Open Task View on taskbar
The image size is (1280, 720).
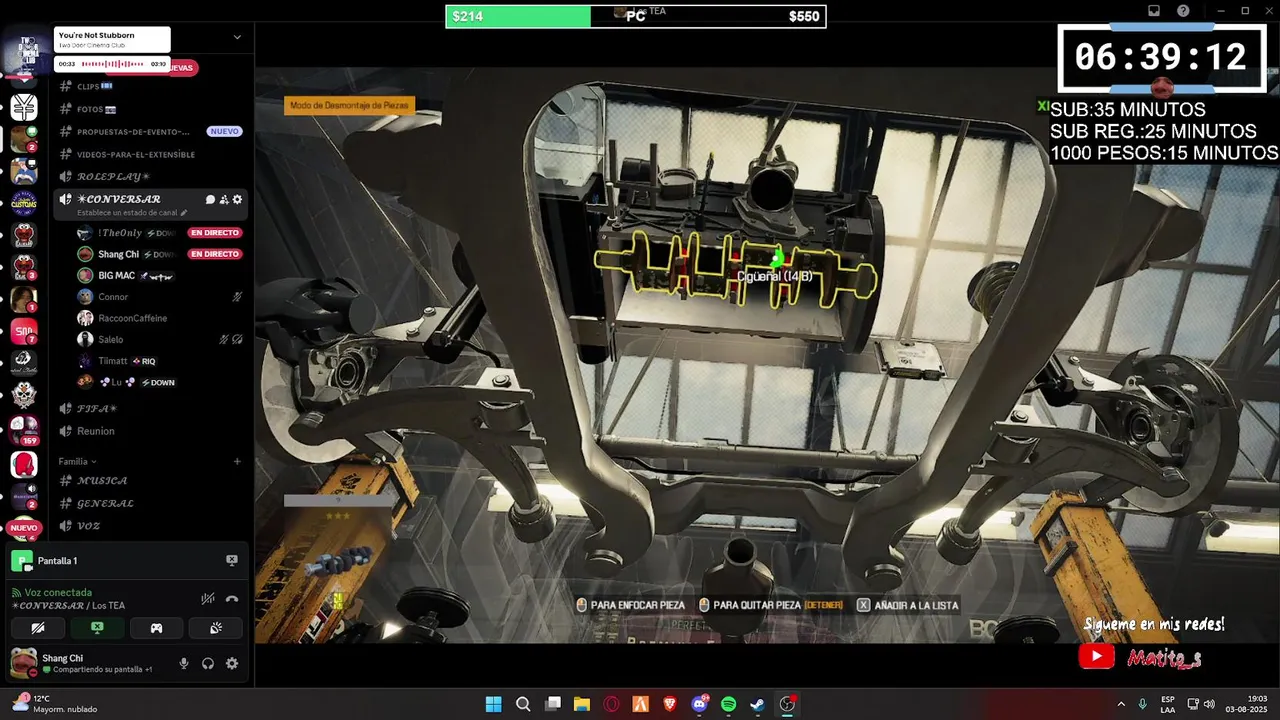(552, 704)
